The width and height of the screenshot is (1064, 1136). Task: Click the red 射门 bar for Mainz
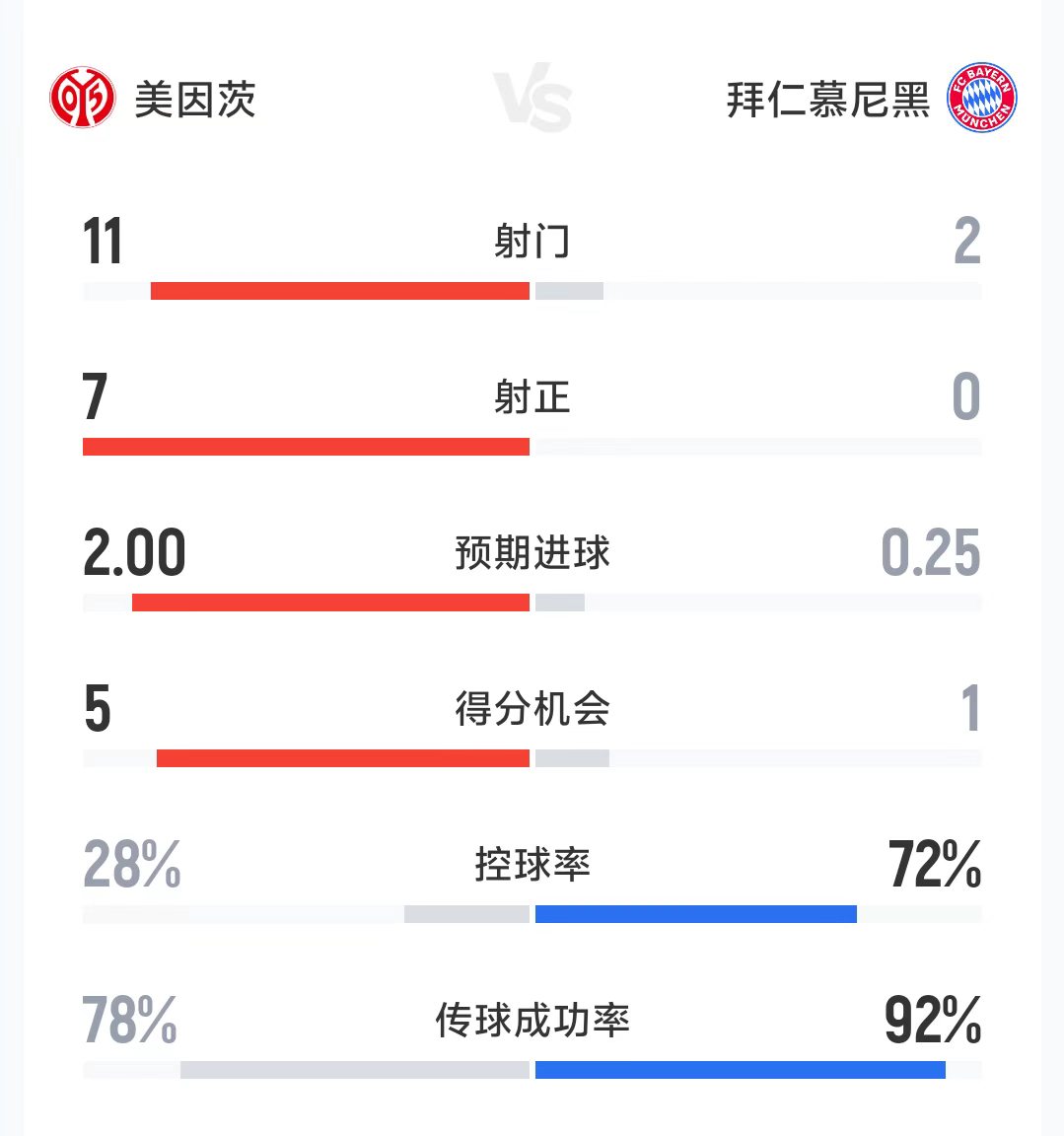click(339, 291)
